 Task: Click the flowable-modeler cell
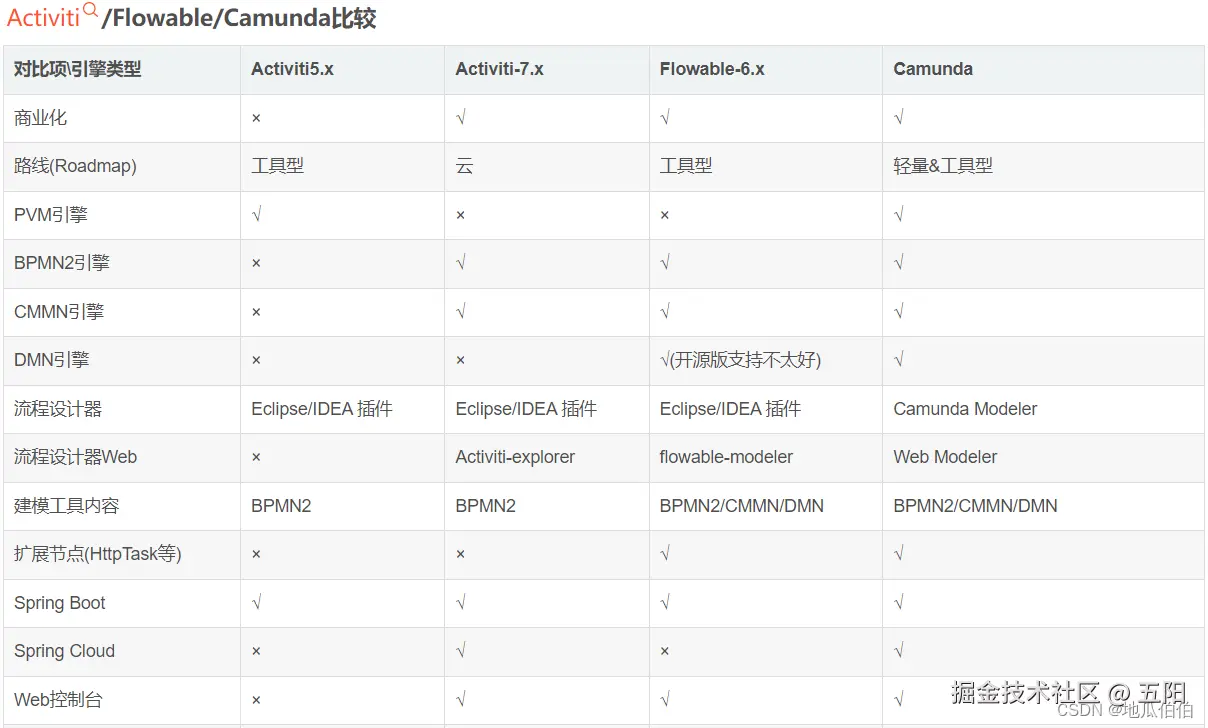pyautogui.click(x=726, y=457)
